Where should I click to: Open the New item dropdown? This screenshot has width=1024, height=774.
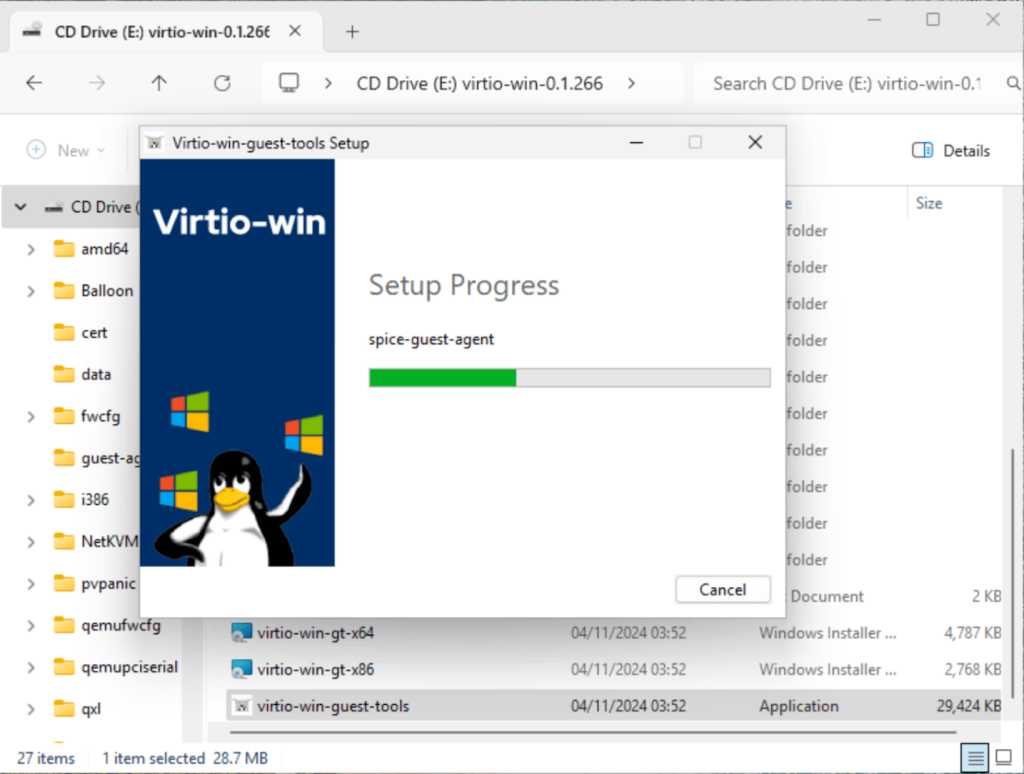[x=68, y=150]
